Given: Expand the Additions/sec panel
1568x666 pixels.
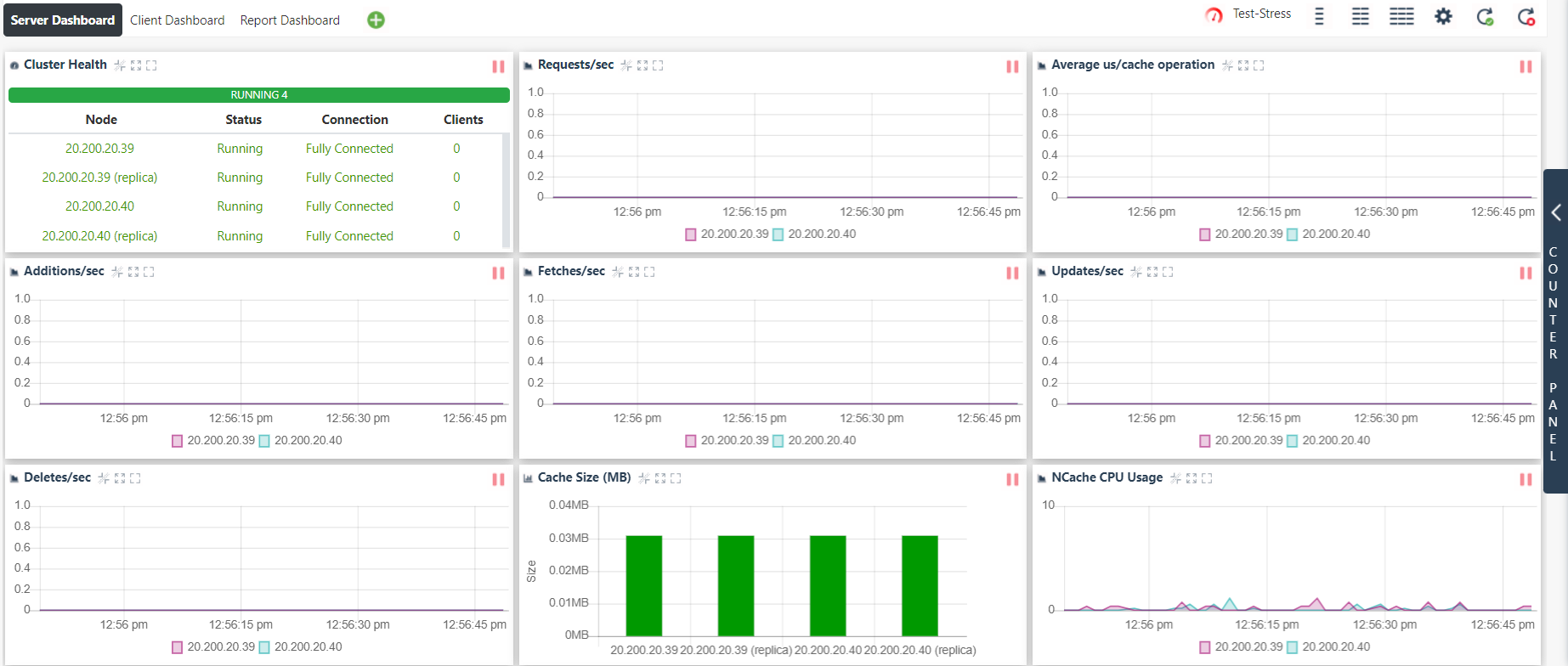Looking at the screenshot, I should tap(133, 272).
